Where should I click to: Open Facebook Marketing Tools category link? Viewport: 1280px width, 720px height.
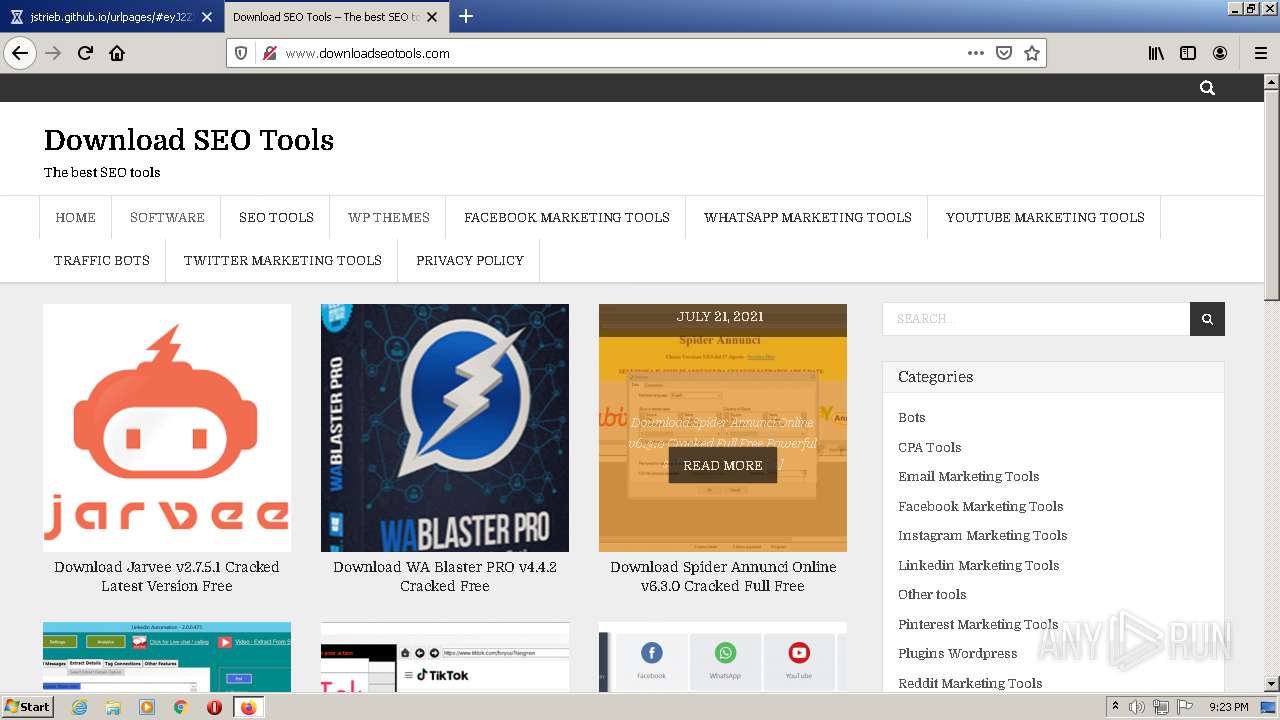point(981,506)
